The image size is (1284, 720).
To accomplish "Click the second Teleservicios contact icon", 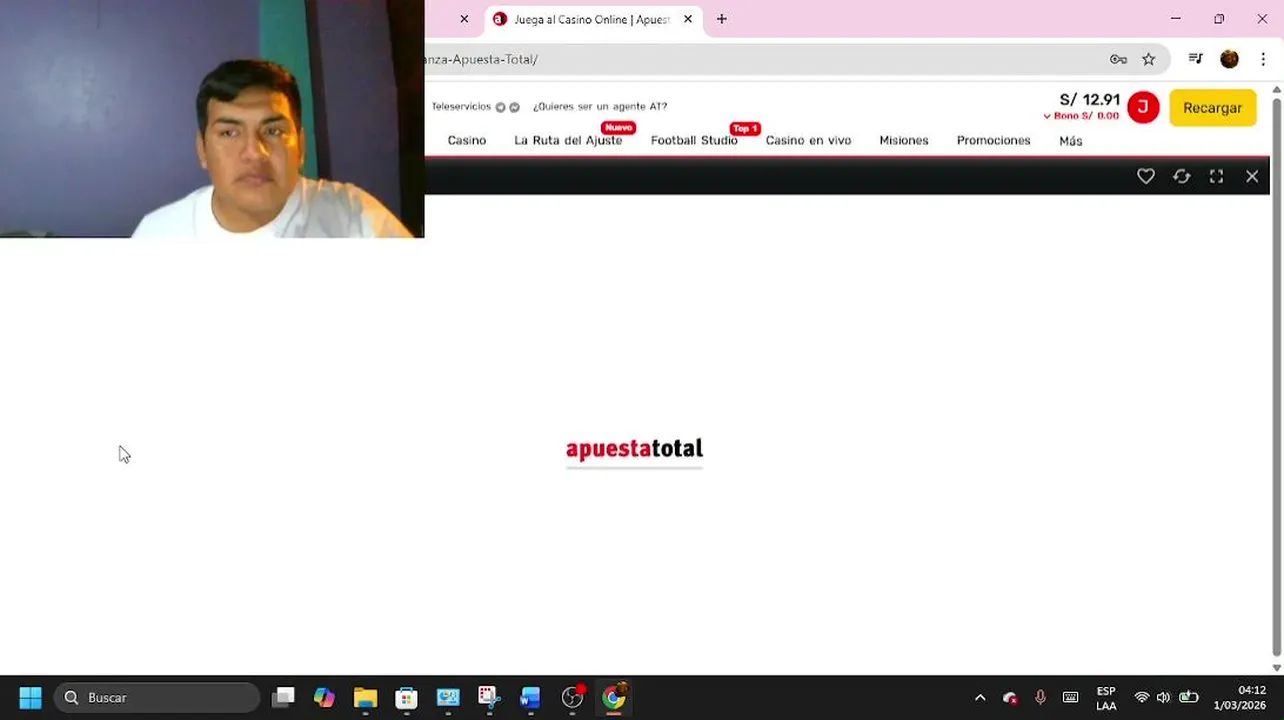I will coord(514,107).
